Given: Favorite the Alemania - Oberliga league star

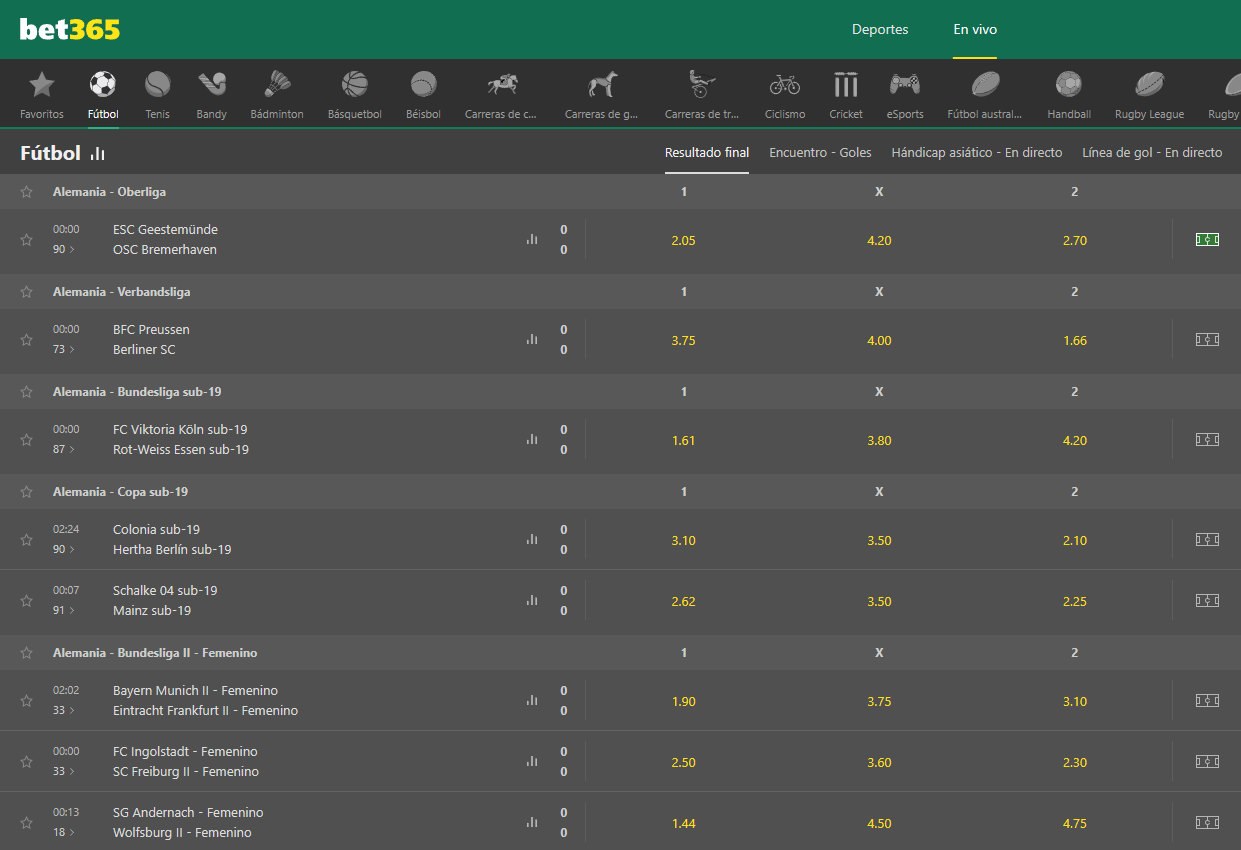Looking at the screenshot, I should click(x=27, y=192).
